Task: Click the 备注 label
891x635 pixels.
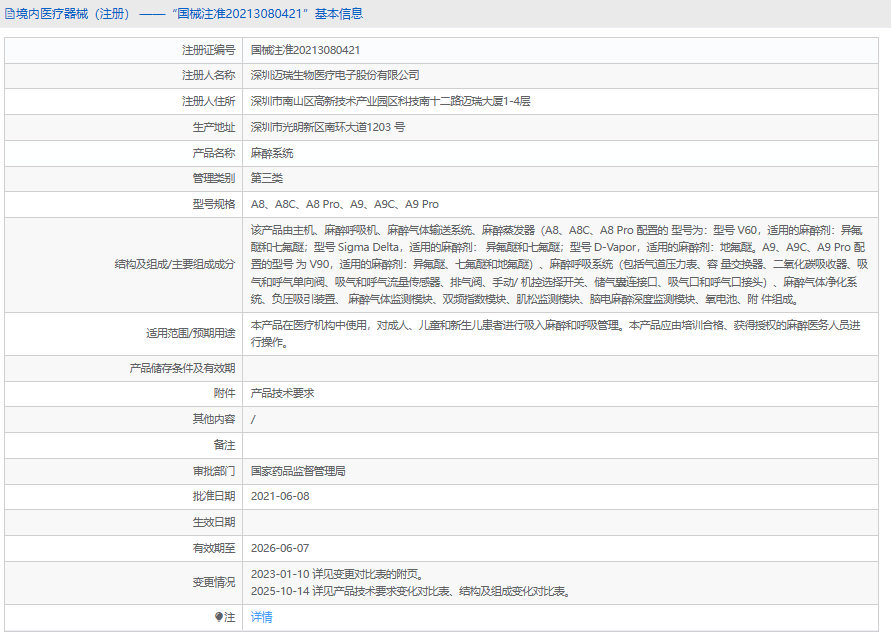Action: (224, 445)
